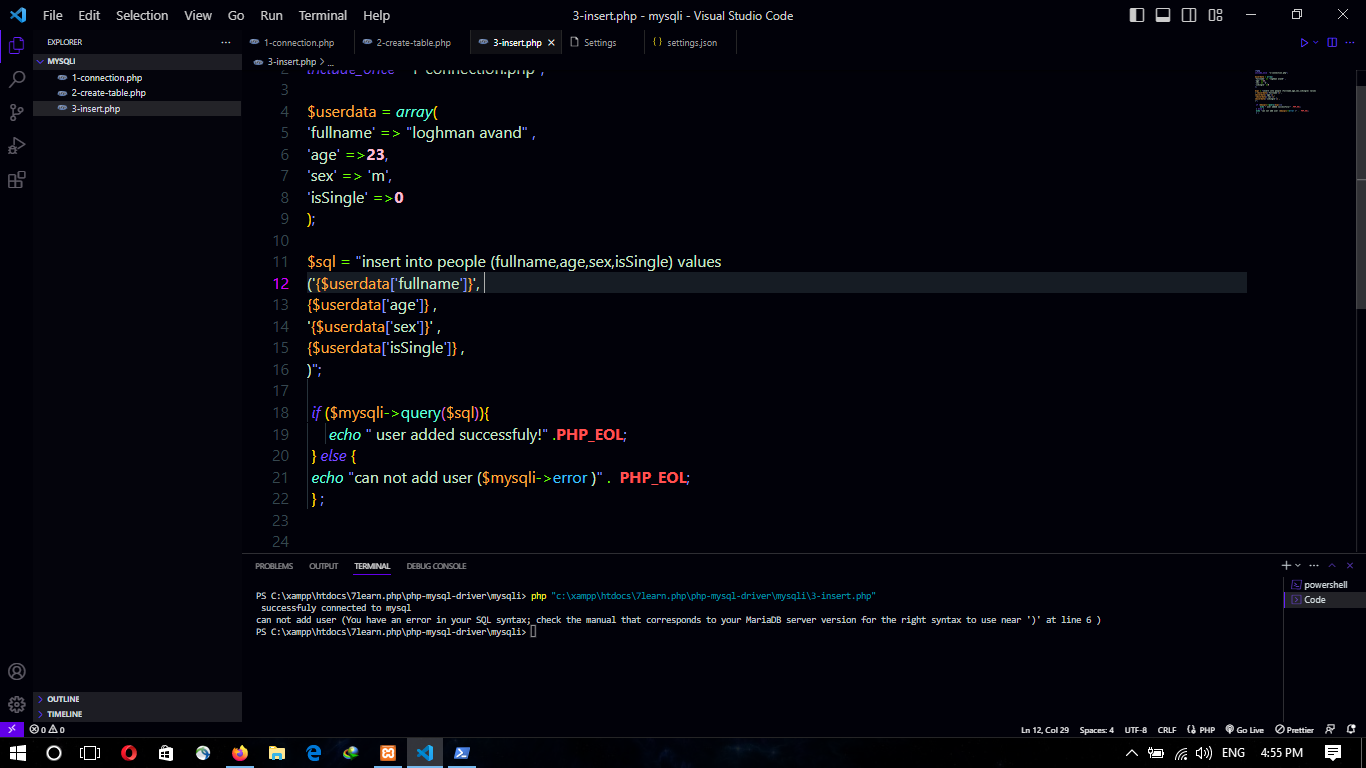
Task: Switch to the Settings editor tab
Action: 600,43
